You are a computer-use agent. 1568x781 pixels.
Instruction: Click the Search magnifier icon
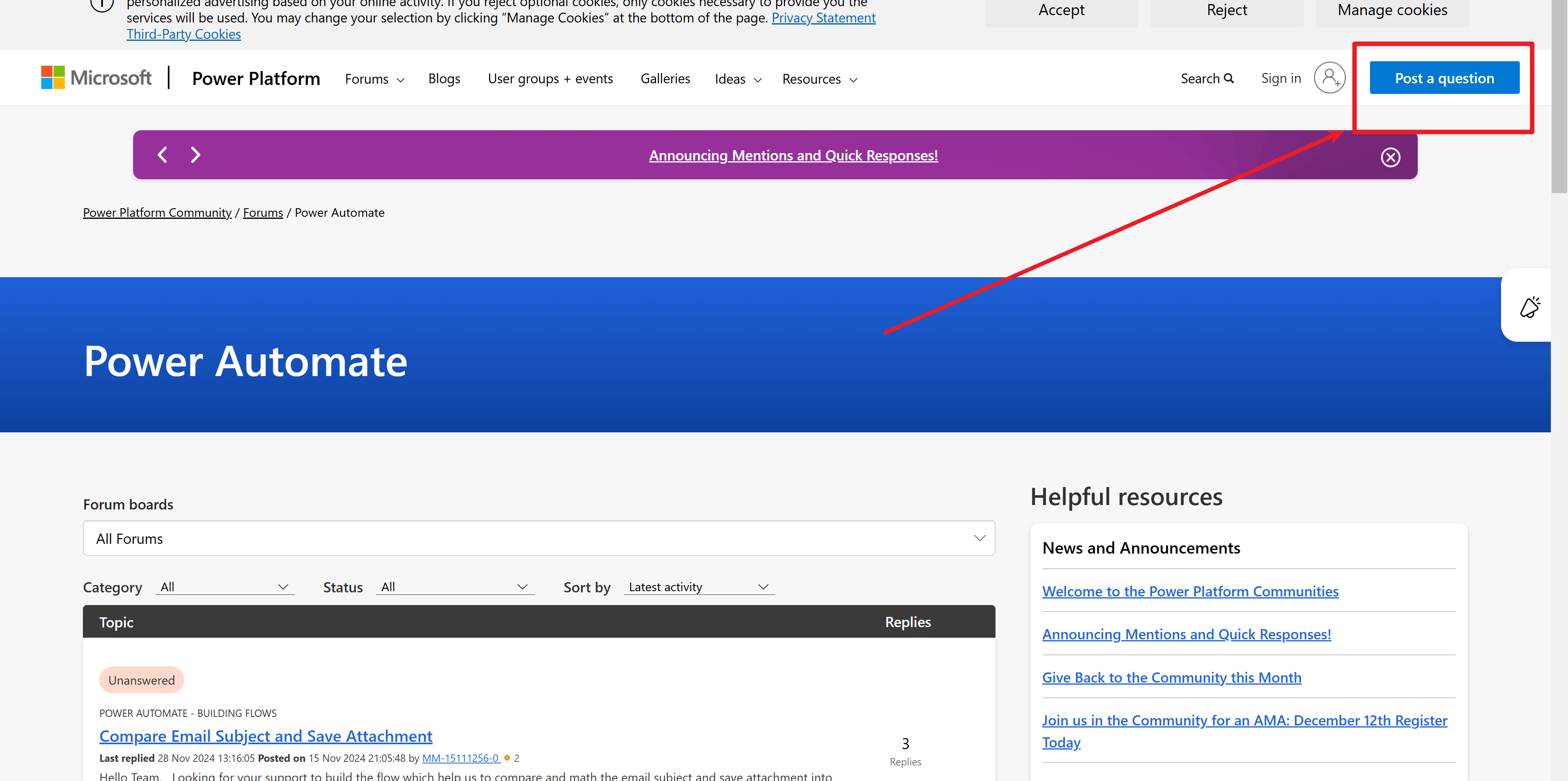pos(1228,78)
